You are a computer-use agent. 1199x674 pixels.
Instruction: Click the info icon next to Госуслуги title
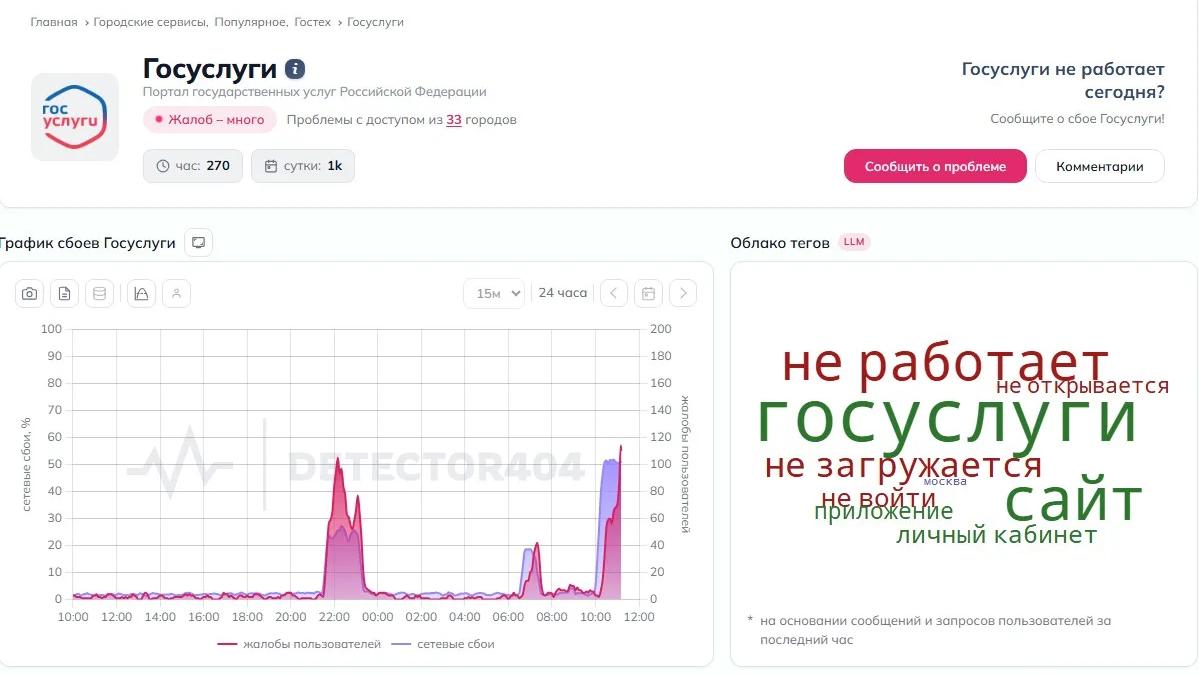293,69
